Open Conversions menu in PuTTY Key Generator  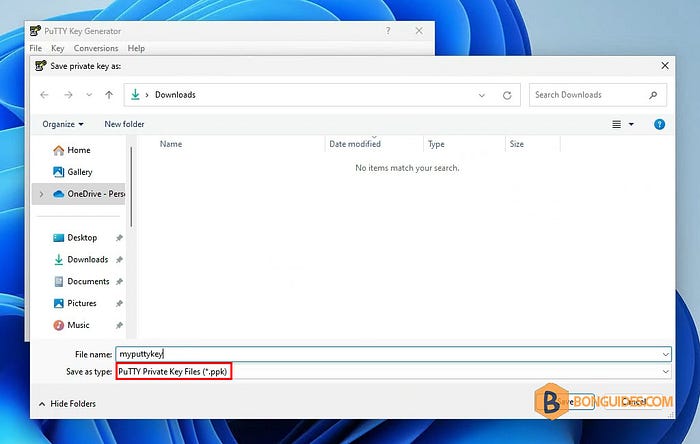(96, 48)
